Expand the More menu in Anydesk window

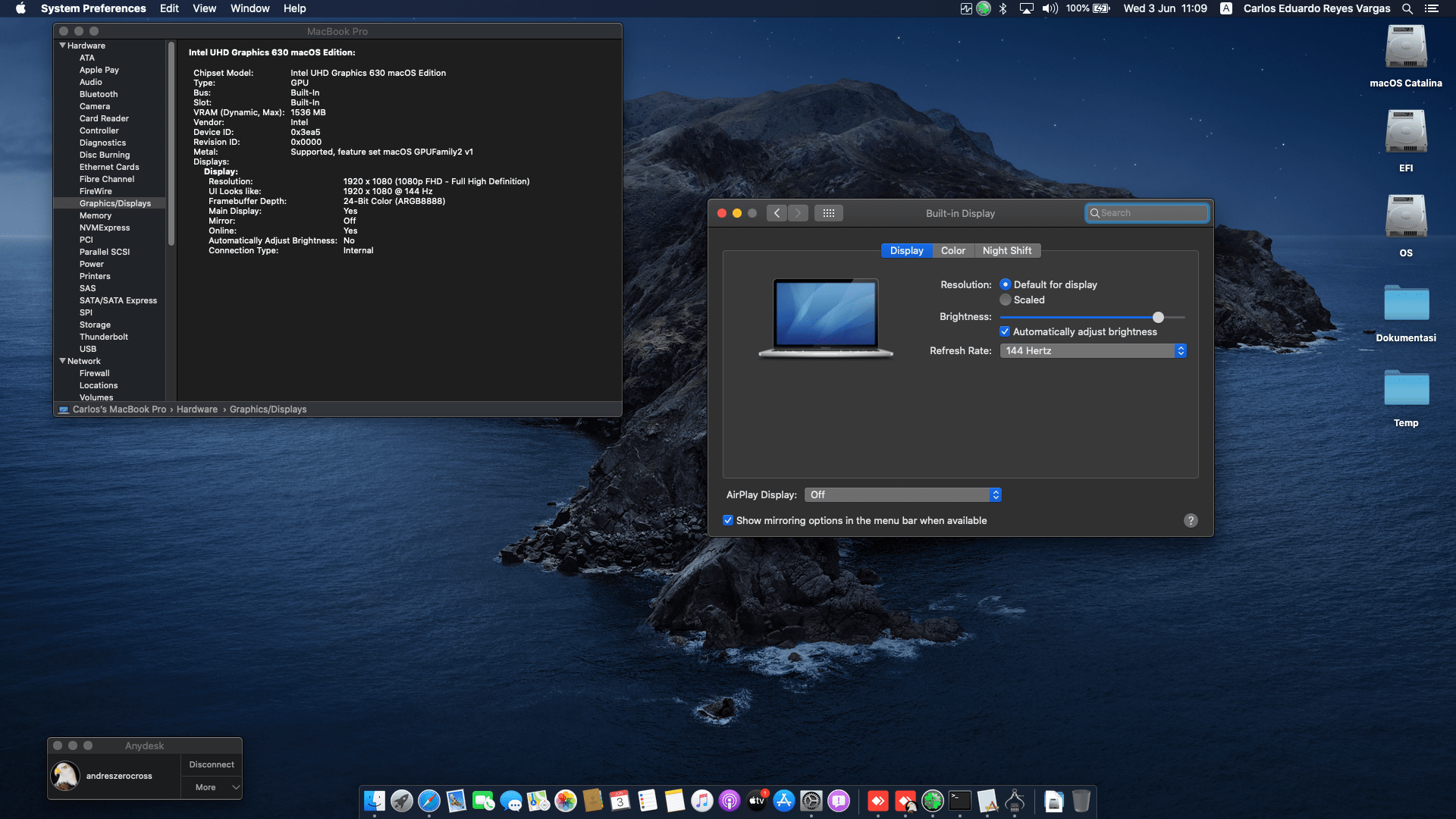(215, 787)
